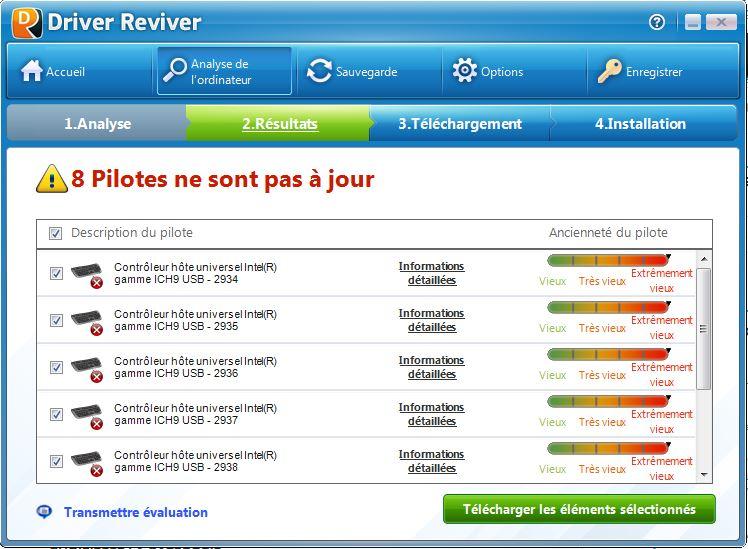Toggle the select-all checkbox beside Description du pilote
This screenshot has width=748, height=549.
point(55,233)
